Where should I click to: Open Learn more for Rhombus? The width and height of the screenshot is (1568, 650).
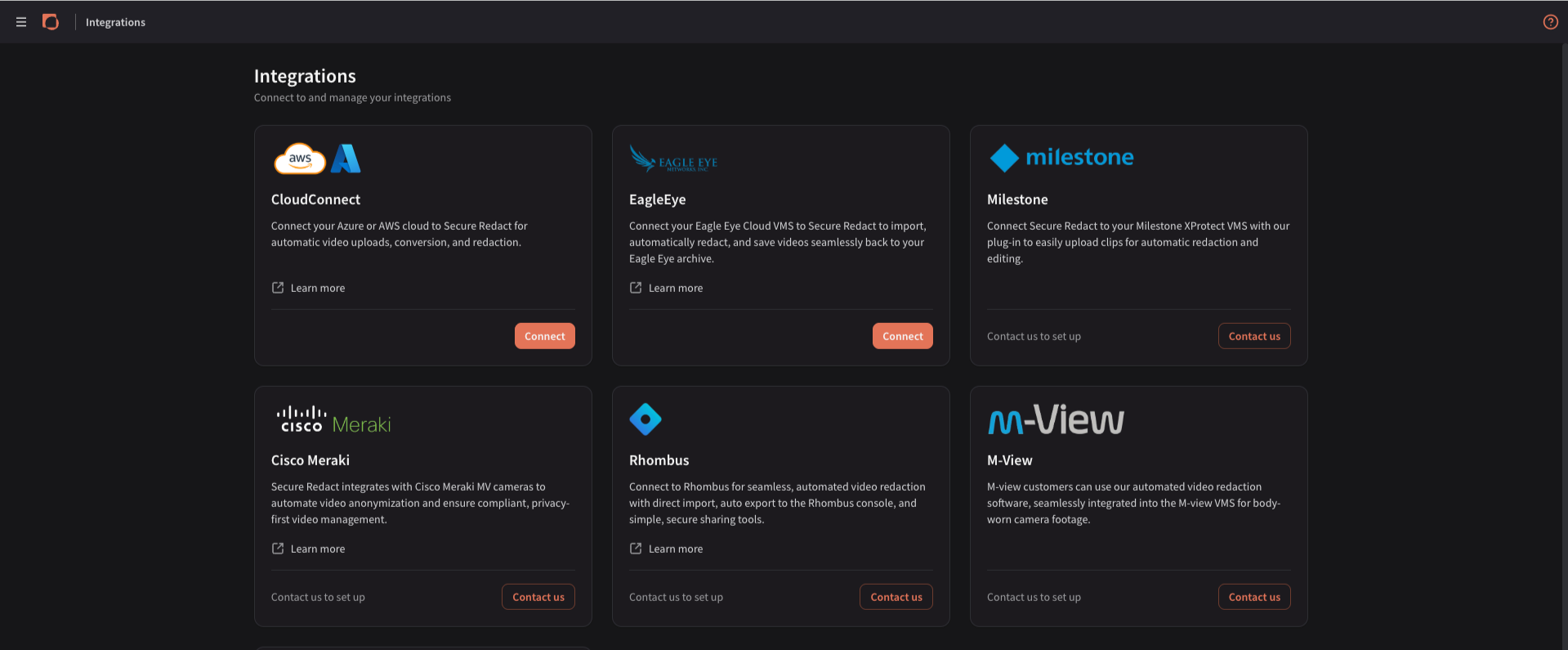click(676, 549)
